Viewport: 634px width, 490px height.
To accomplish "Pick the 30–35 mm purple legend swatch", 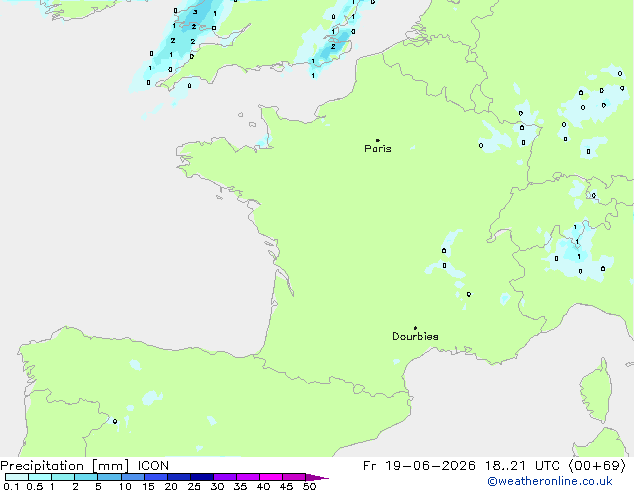I will tap(225, 477).
